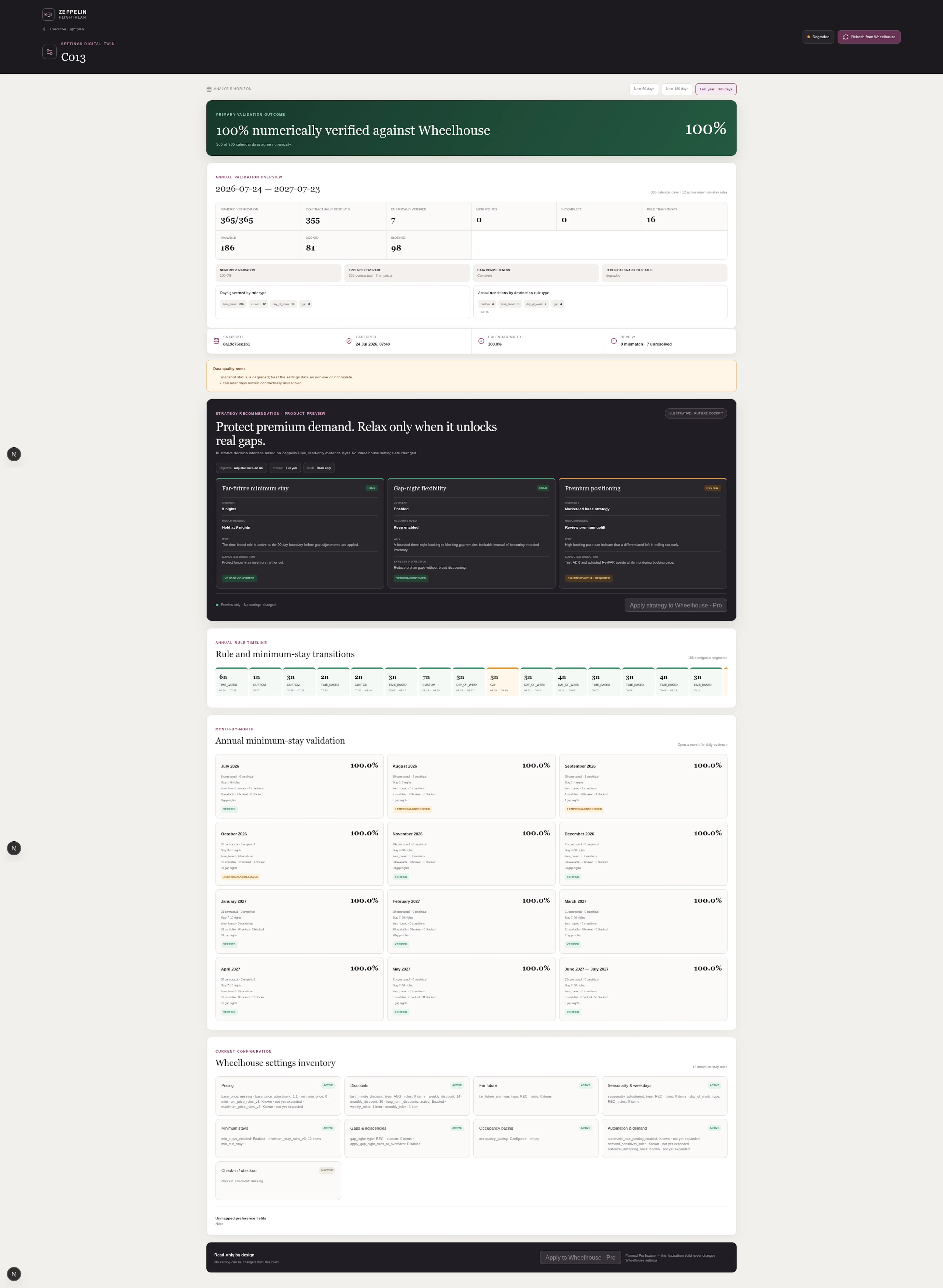Click Apply strategy to Wheelhouse Pro button

point(675,605)
